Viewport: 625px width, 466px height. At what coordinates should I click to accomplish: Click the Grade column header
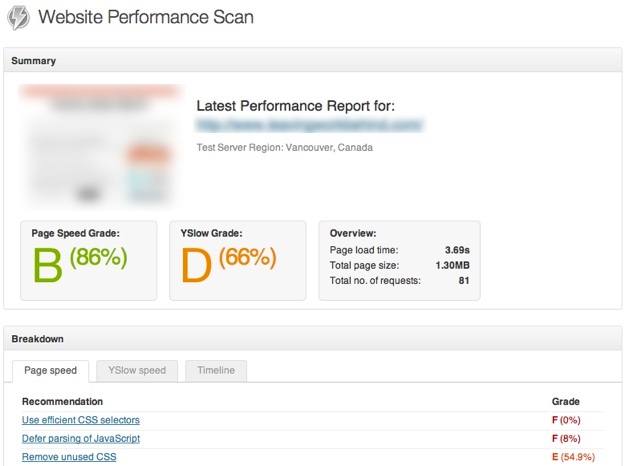pyautogui.click(x=565, y=400)
